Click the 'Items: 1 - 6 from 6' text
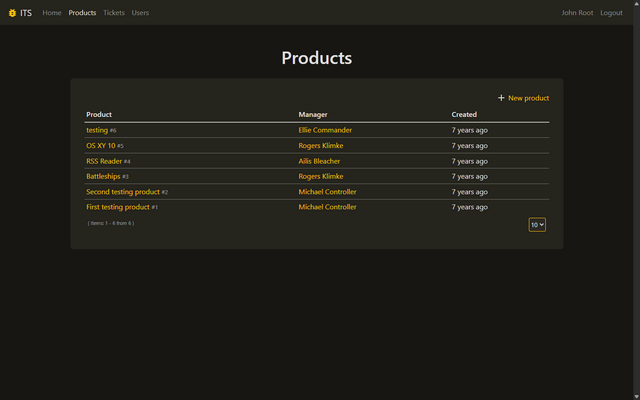 pos(111,223)
